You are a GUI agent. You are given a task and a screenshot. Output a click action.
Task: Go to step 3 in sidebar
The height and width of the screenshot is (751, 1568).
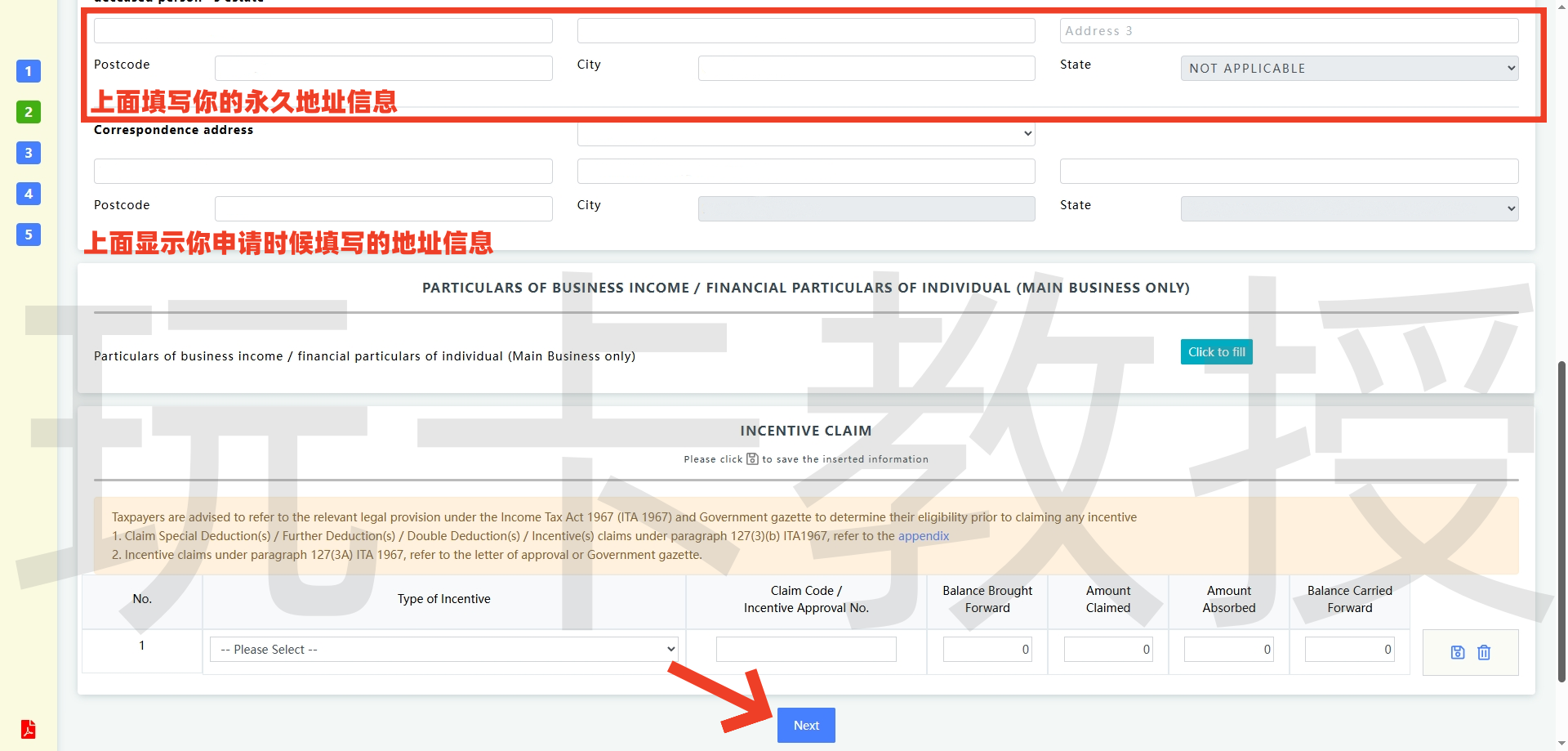point(29,153)
